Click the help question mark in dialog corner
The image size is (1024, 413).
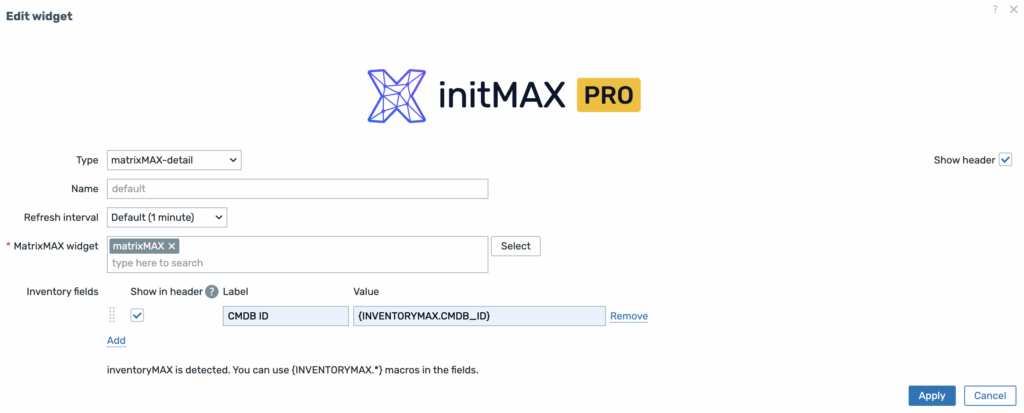(995, 9)
